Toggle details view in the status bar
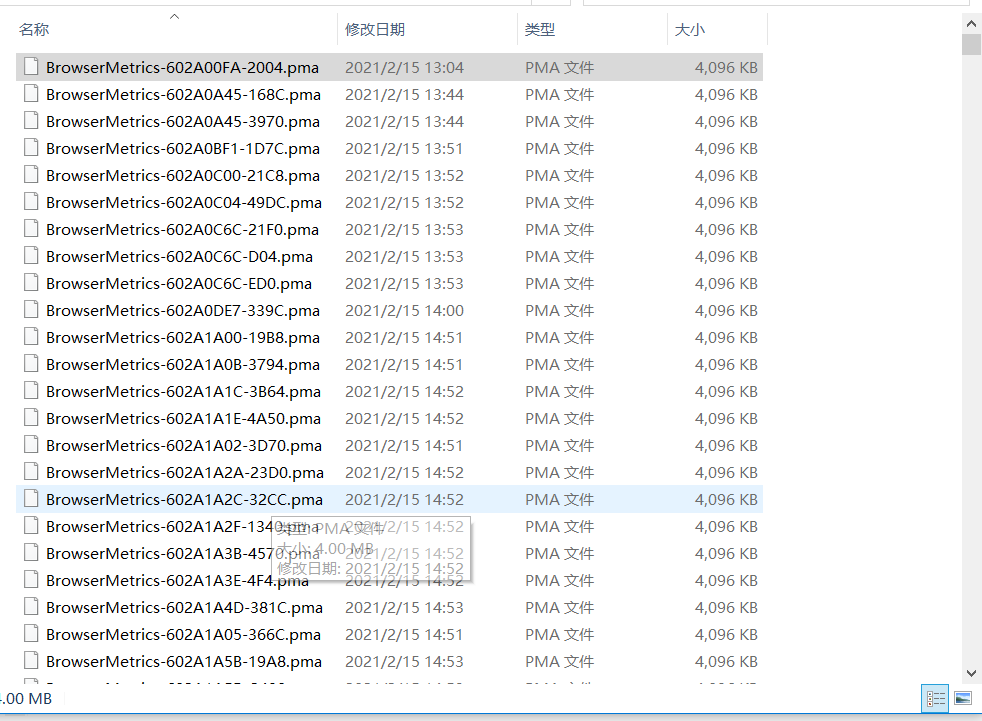982x721 pixels. (935, 698)
